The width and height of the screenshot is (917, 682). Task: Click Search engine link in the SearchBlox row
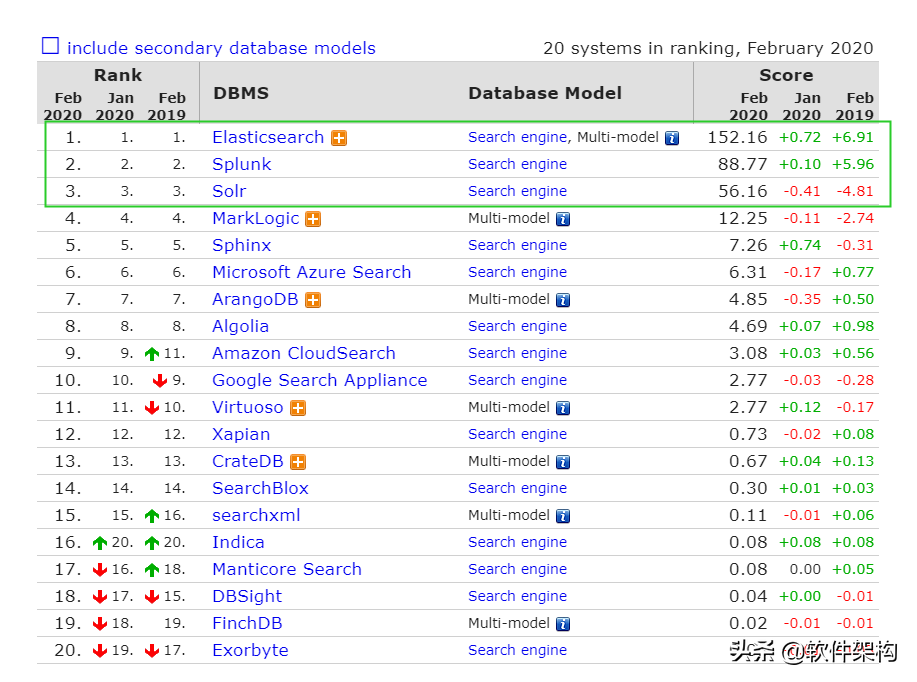tap(517, 488)
